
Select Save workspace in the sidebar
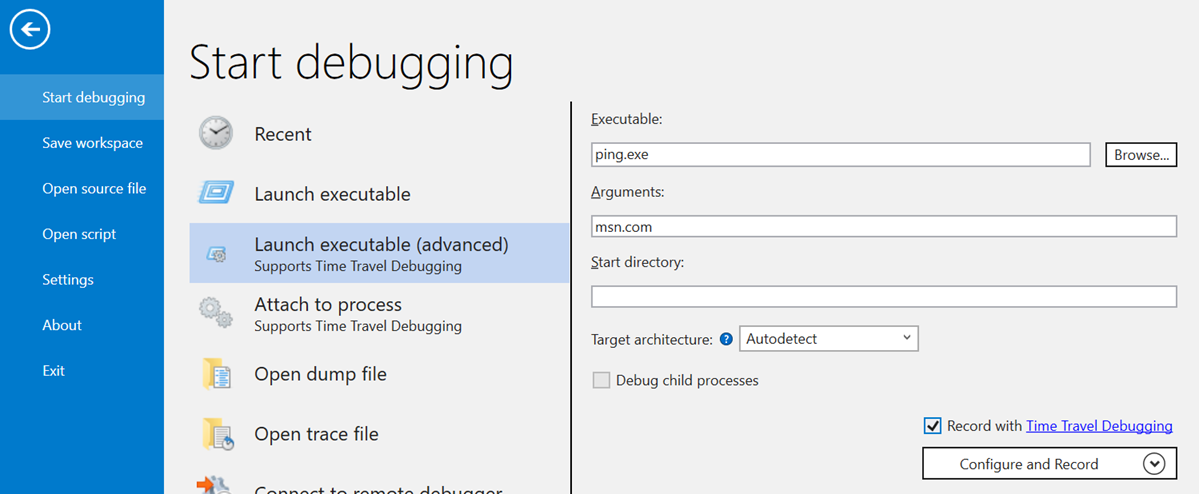92,143
